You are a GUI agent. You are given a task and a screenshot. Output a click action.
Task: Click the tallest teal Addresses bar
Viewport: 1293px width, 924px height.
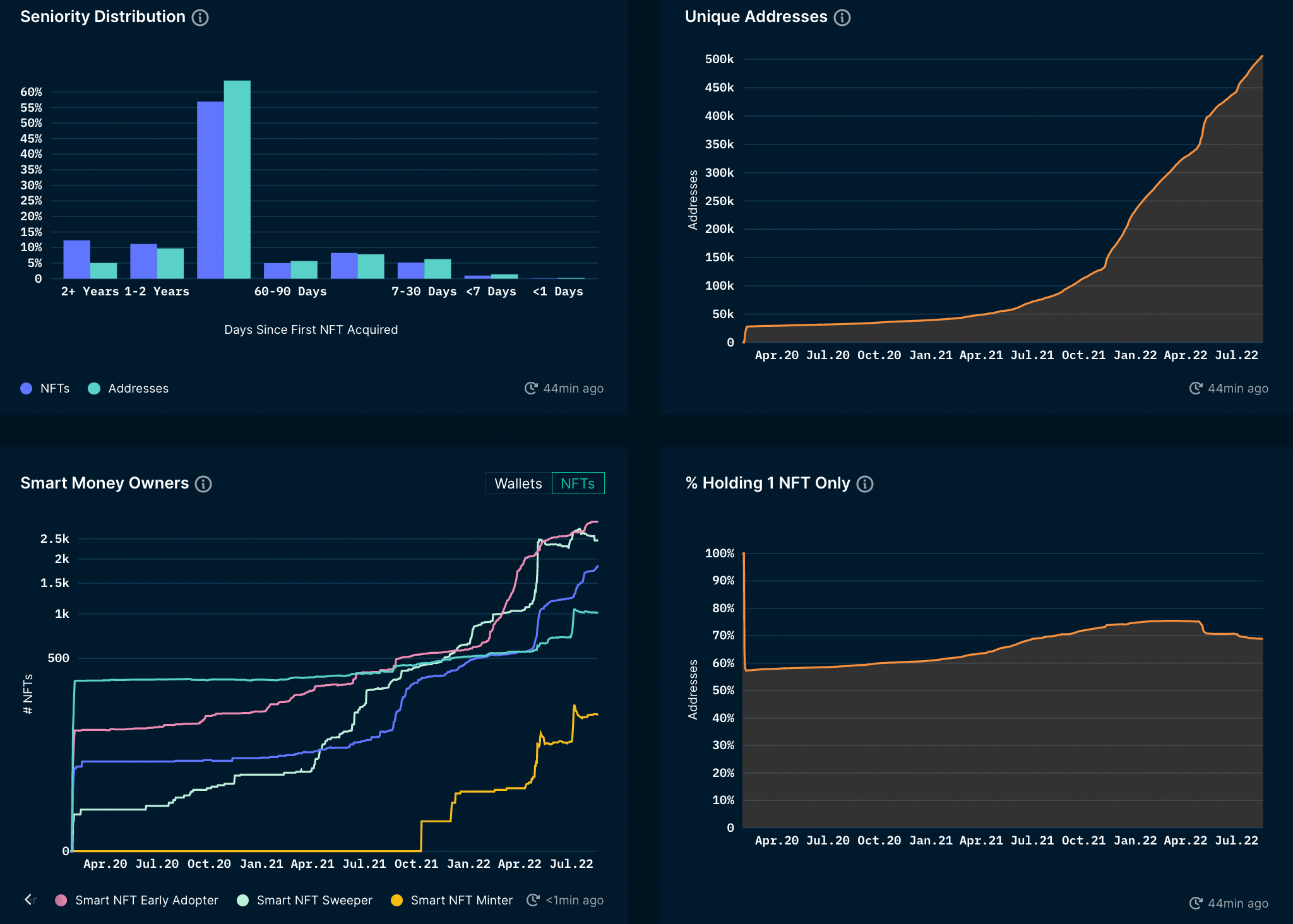[x=237, y=180]
